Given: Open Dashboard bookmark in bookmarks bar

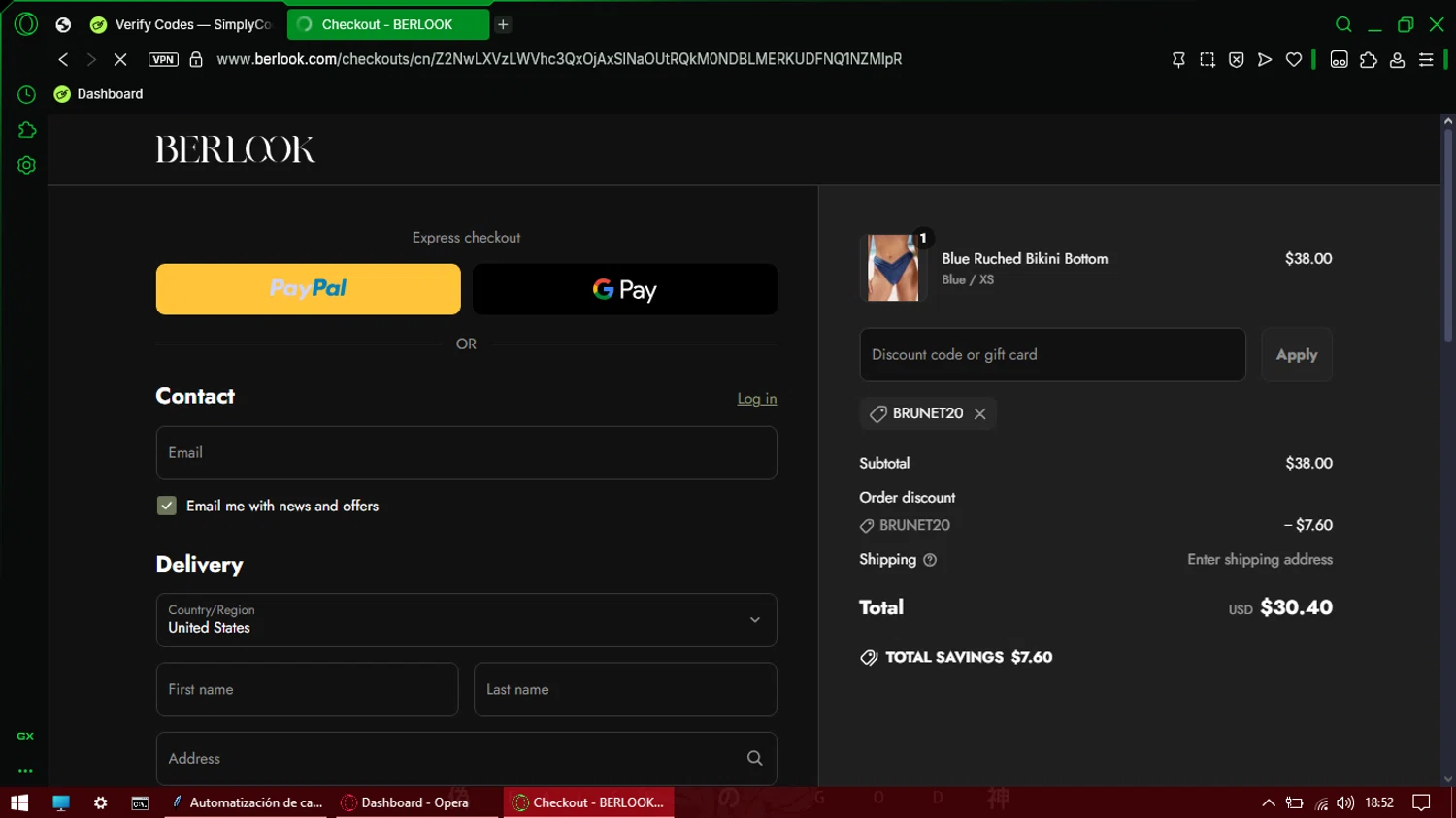Looking at the screenshot, I should click(98, 94).
